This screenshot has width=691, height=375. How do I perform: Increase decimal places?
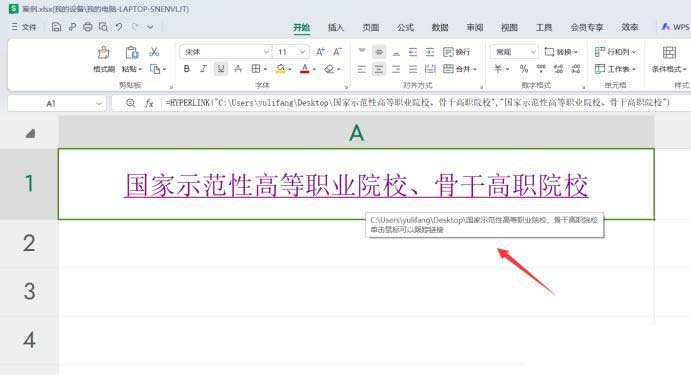[558, 69]
